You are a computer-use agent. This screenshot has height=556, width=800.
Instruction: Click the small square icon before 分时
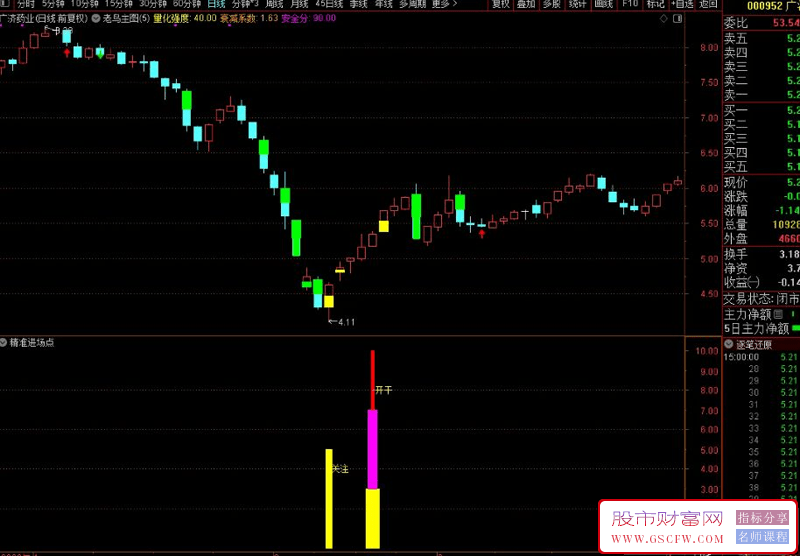point(5,4)
